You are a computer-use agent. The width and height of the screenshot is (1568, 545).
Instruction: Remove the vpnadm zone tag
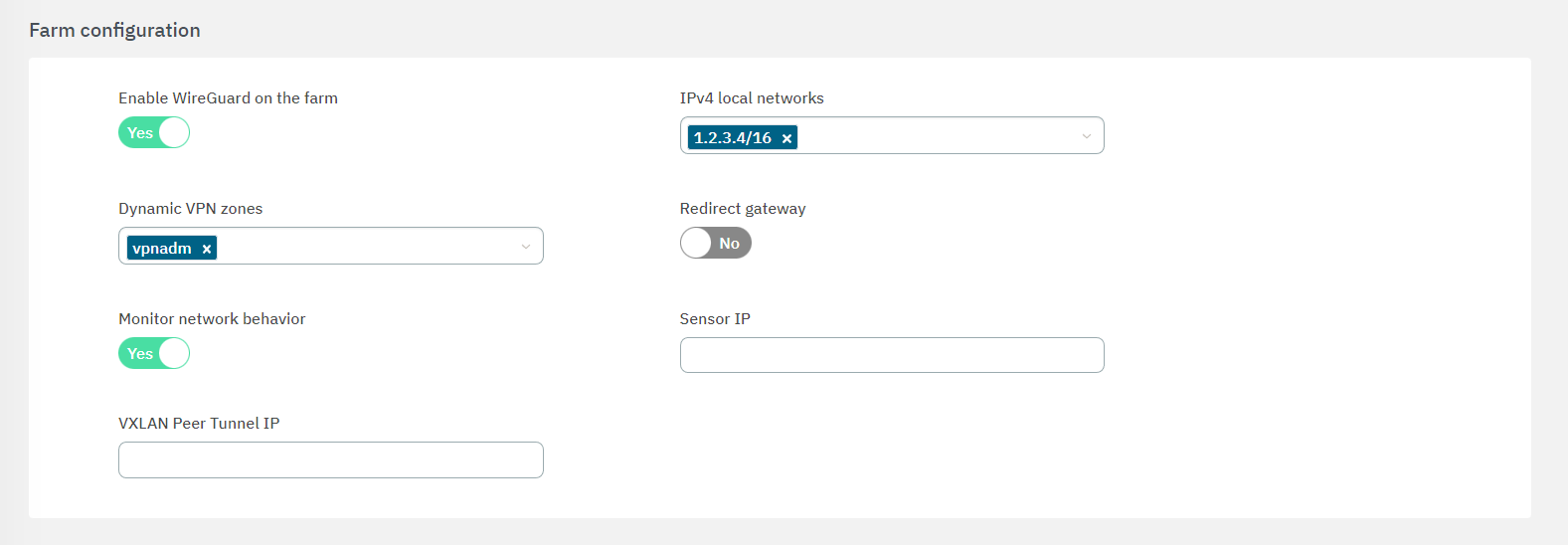[207, 249]
